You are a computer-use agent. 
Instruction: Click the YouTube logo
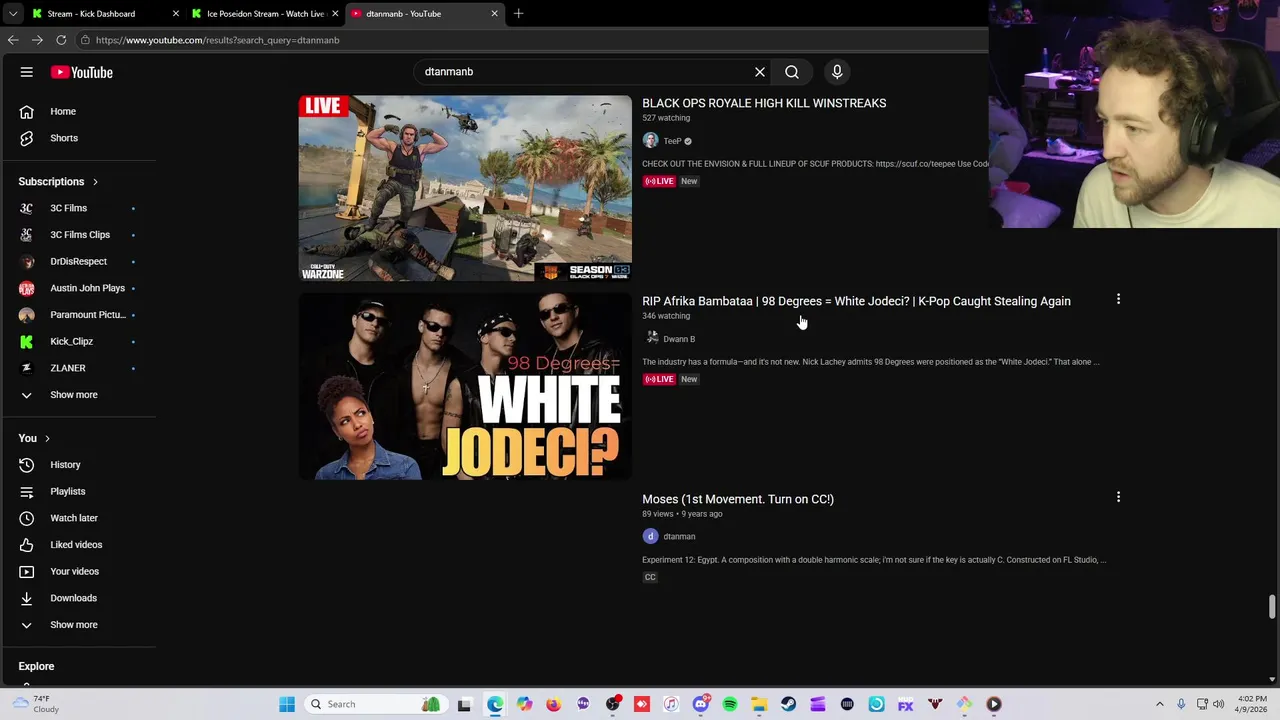[82, 72]
